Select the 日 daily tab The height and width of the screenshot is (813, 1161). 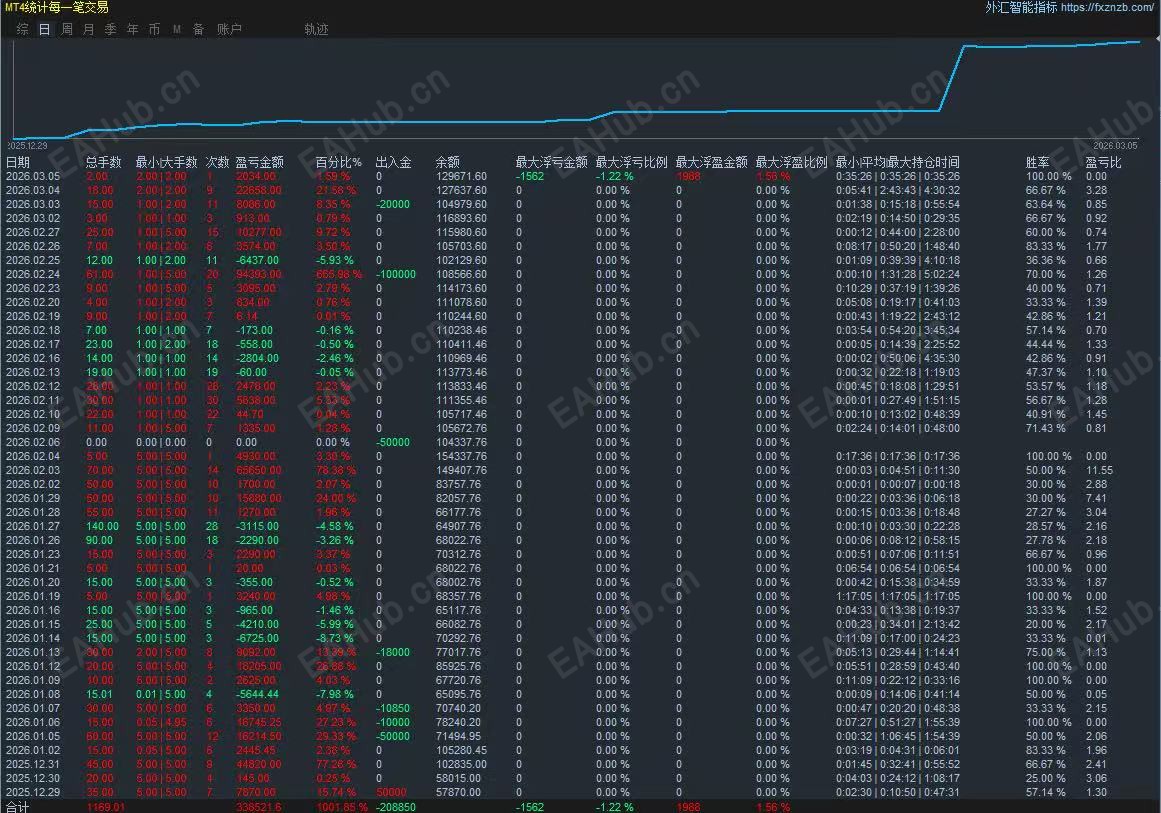click(44, 29)
